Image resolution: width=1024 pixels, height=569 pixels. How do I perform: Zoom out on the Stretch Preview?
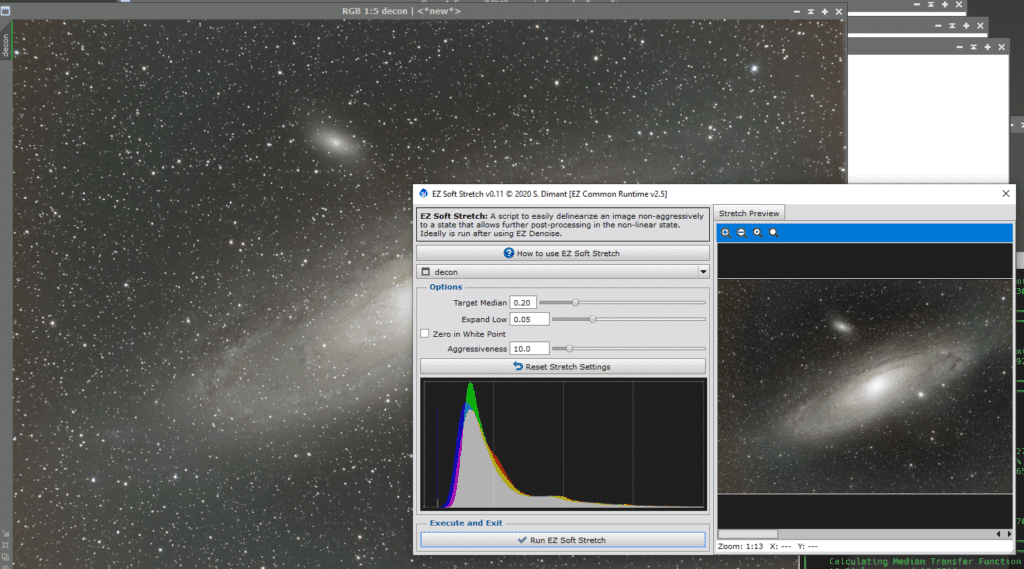(x=741, y=233)
